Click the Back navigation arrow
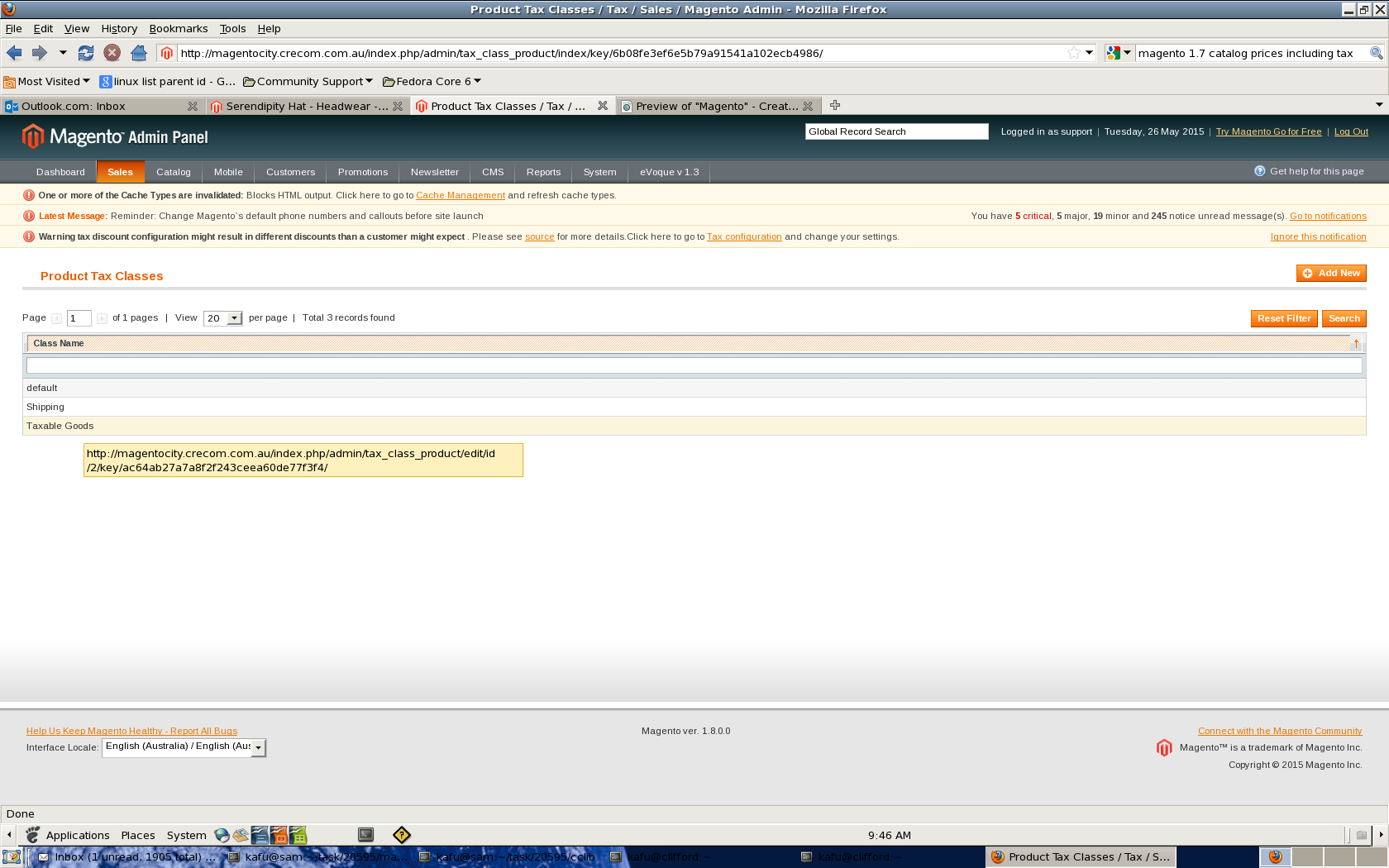 point(14,53)
